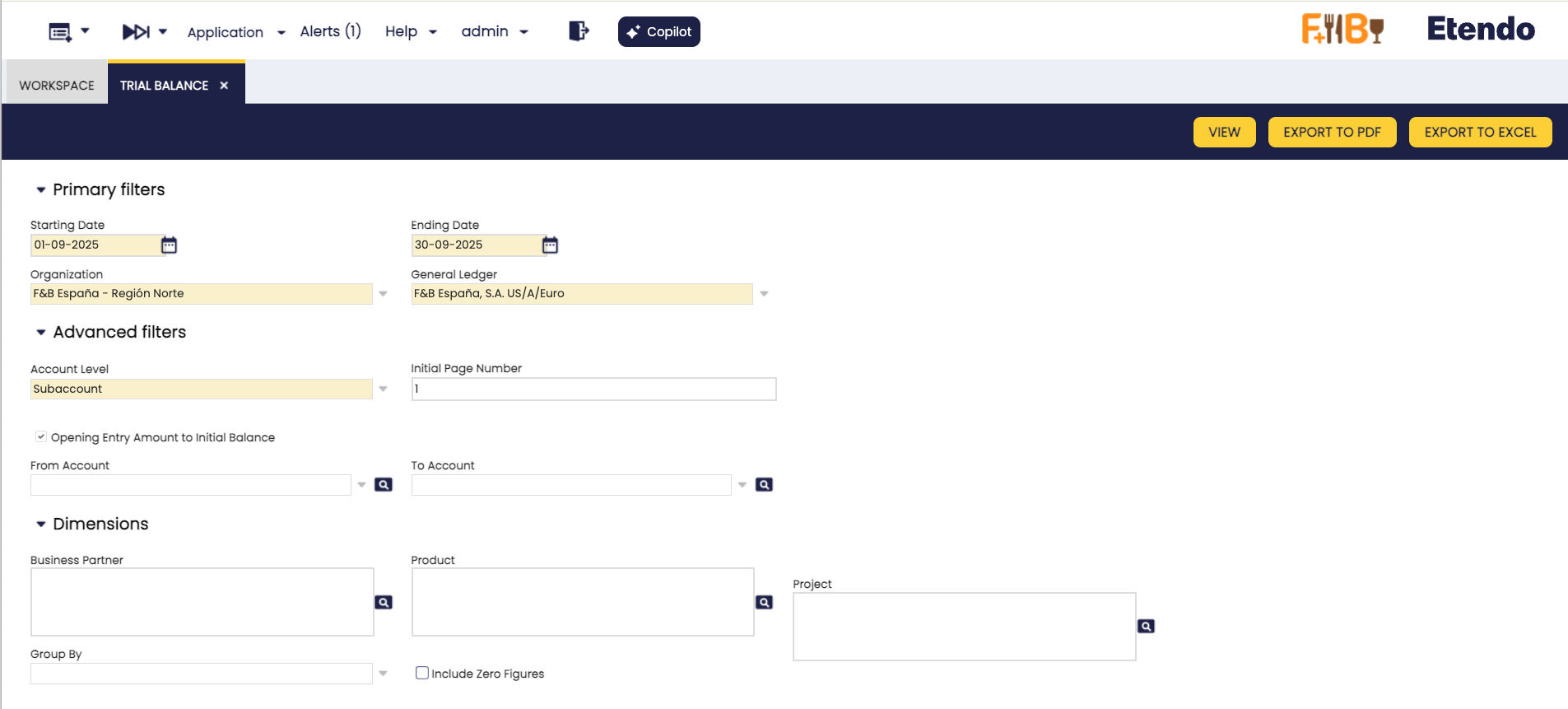Click the Initial Page Number field
Image resolution: width=1568 pixels, height=709 pixels.
coord(593,389)
